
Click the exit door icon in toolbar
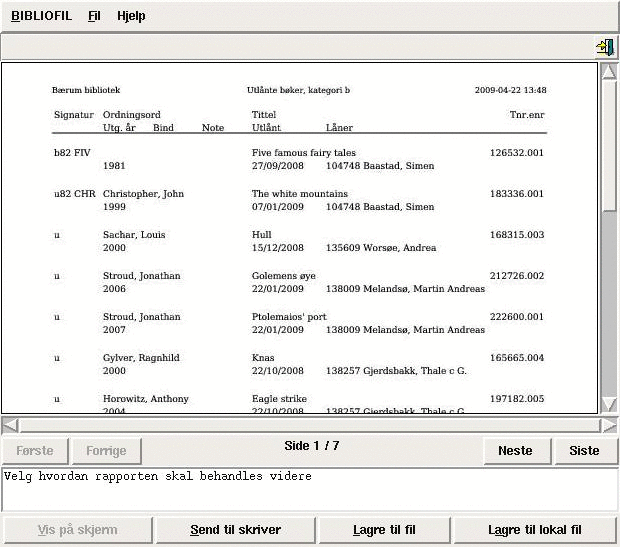pyautogui.click(x=604, y=47)
